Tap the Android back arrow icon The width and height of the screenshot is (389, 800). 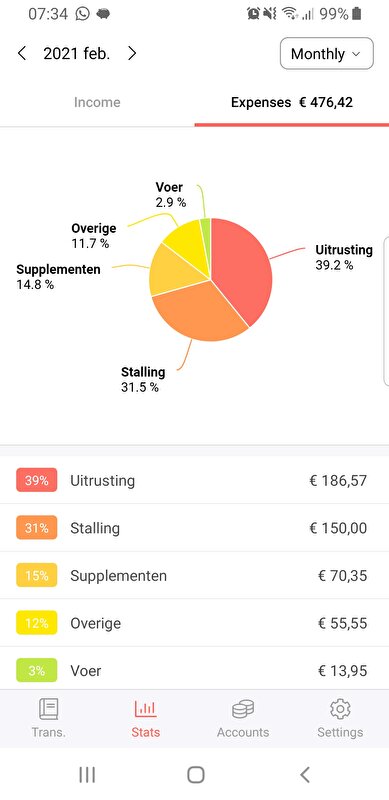pos(305,774)
